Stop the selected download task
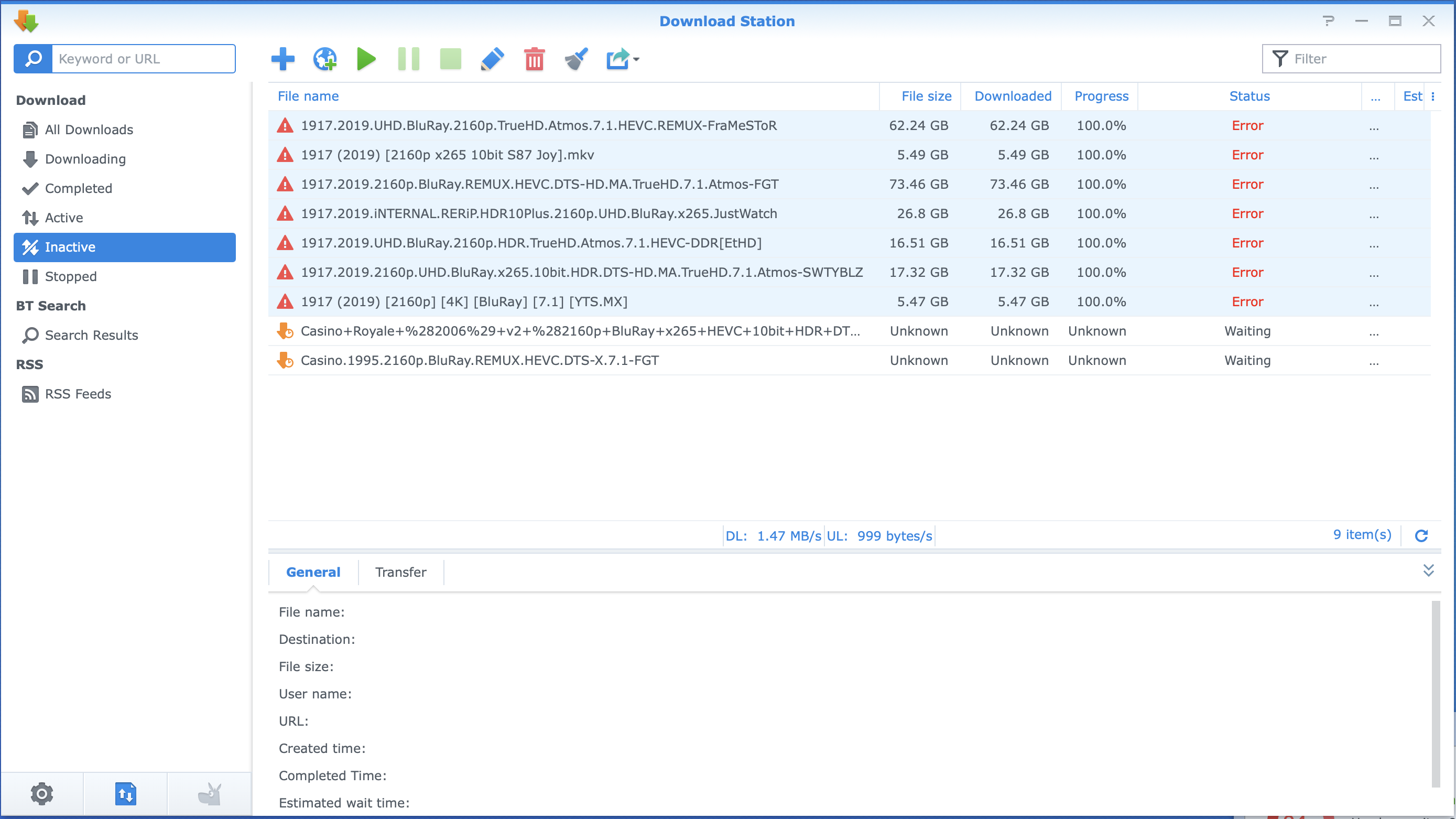The height and width of the screenshot is (819, 1456). [450, 59]
